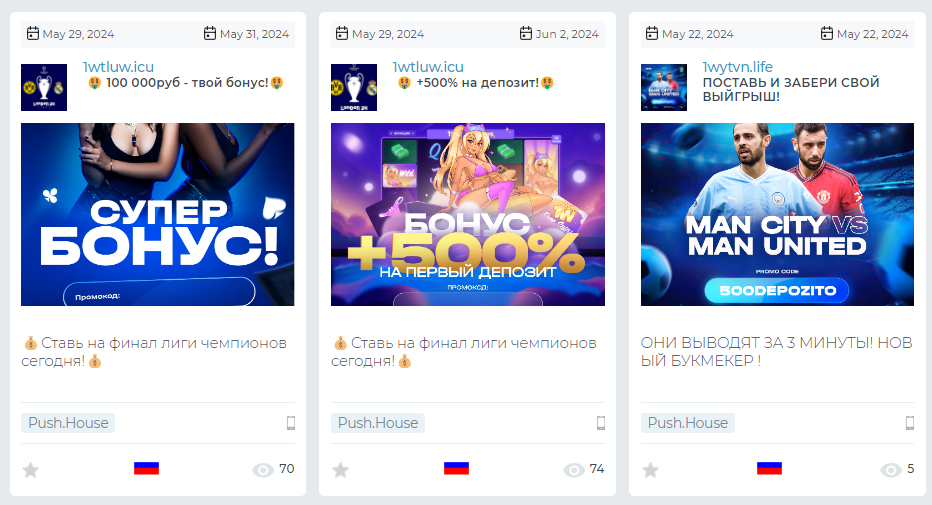Select the Push.House tag on the third card

688,422
